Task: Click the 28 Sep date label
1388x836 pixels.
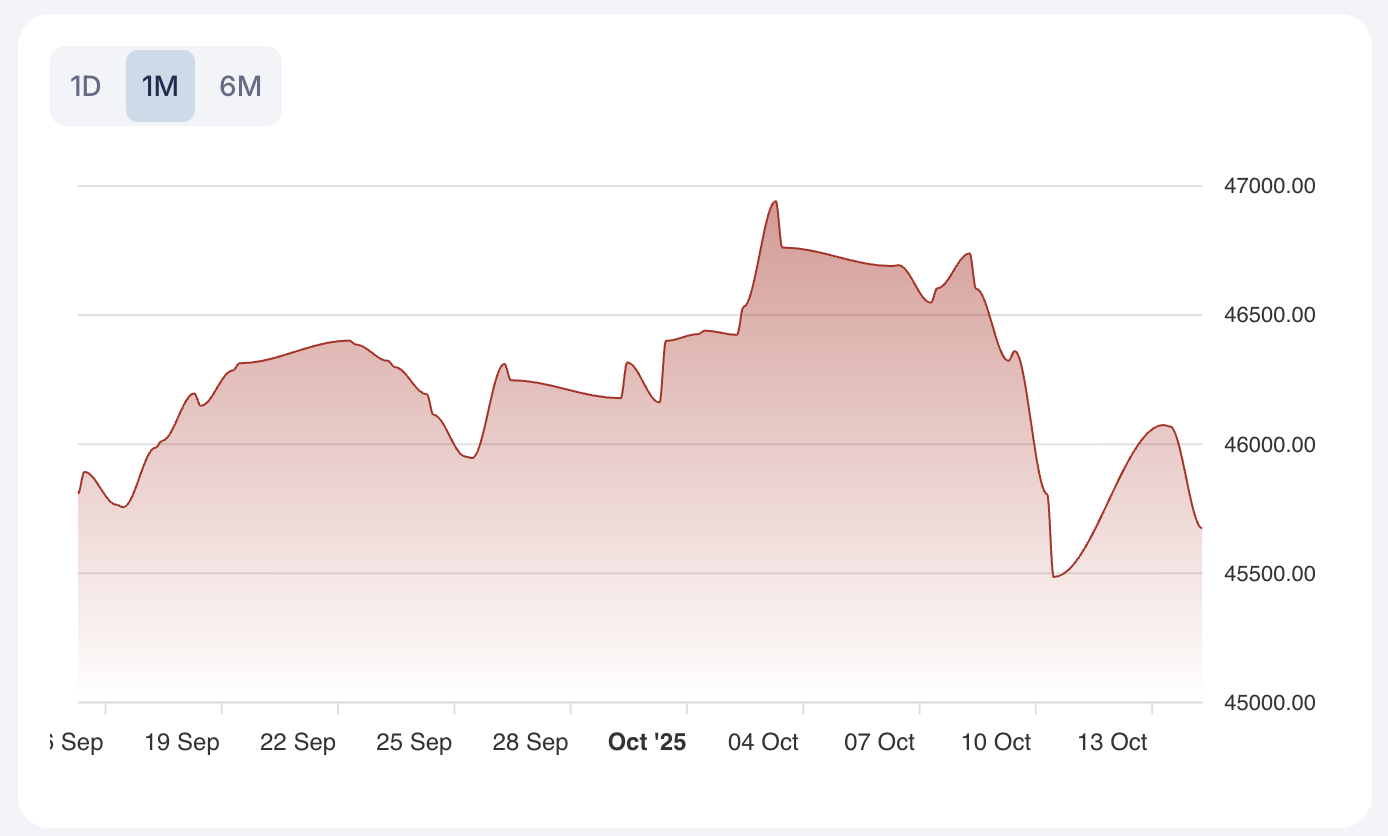Action: click(531, 742)
